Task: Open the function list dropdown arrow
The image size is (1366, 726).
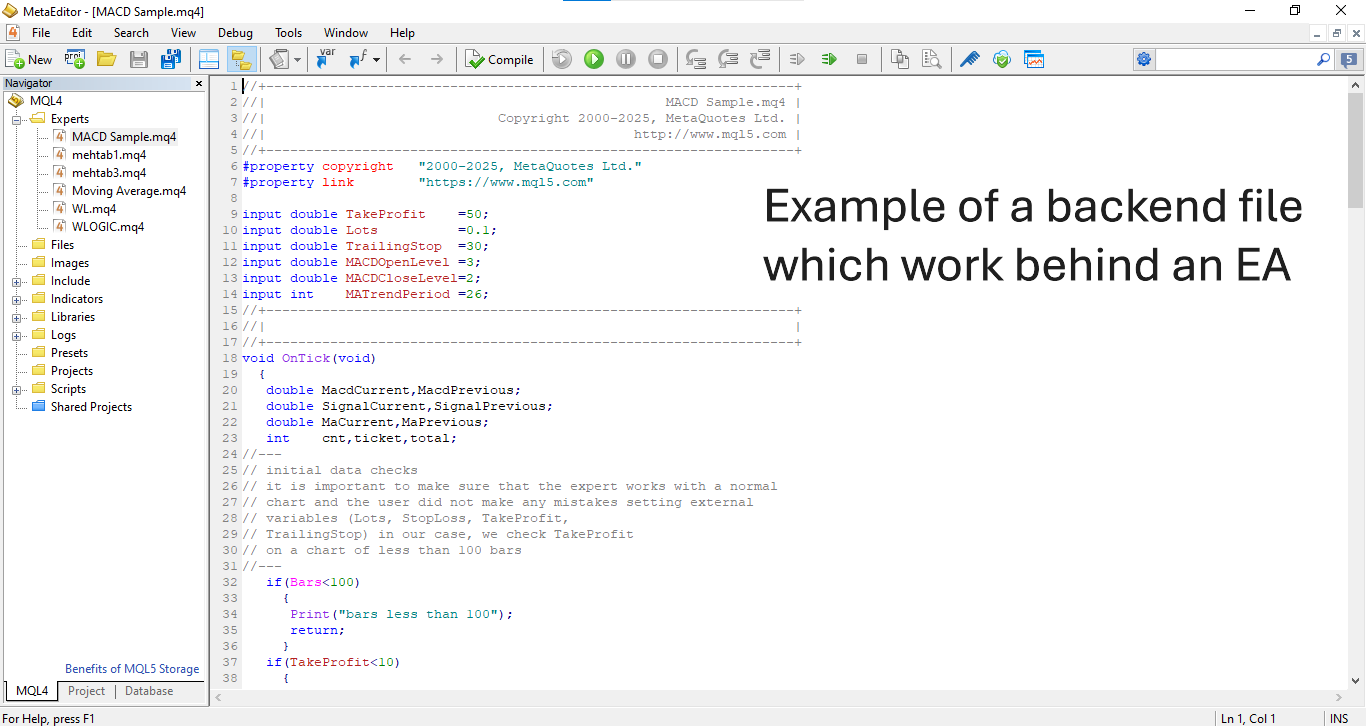Action: coord(377,59)
